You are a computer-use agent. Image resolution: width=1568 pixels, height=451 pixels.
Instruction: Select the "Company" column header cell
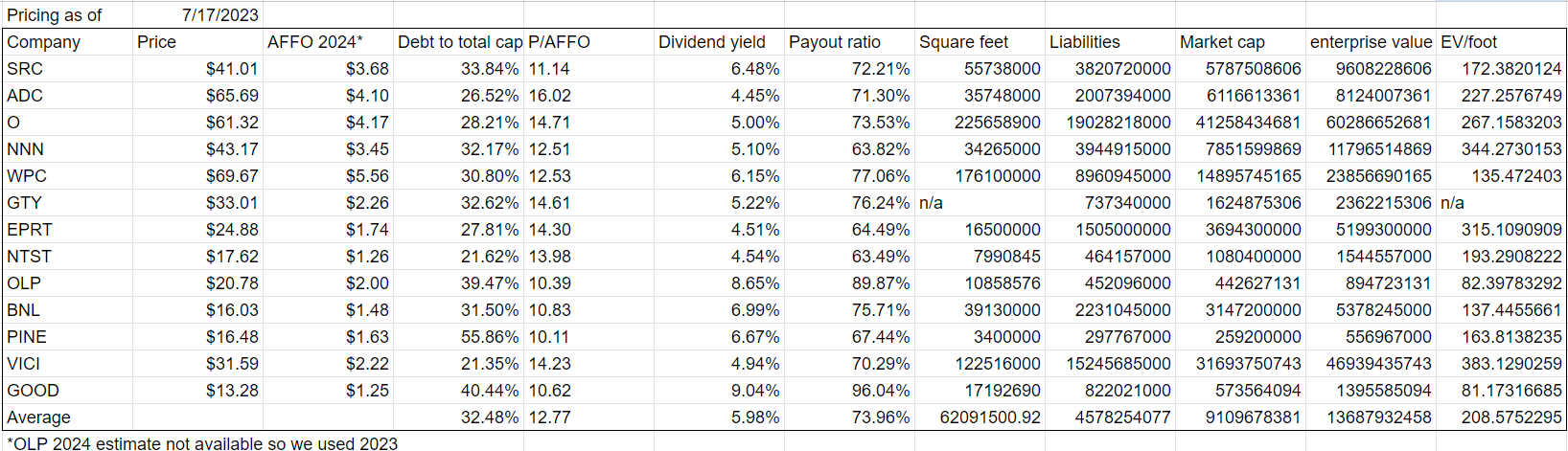pyautogui.click(x=44, y=42)
